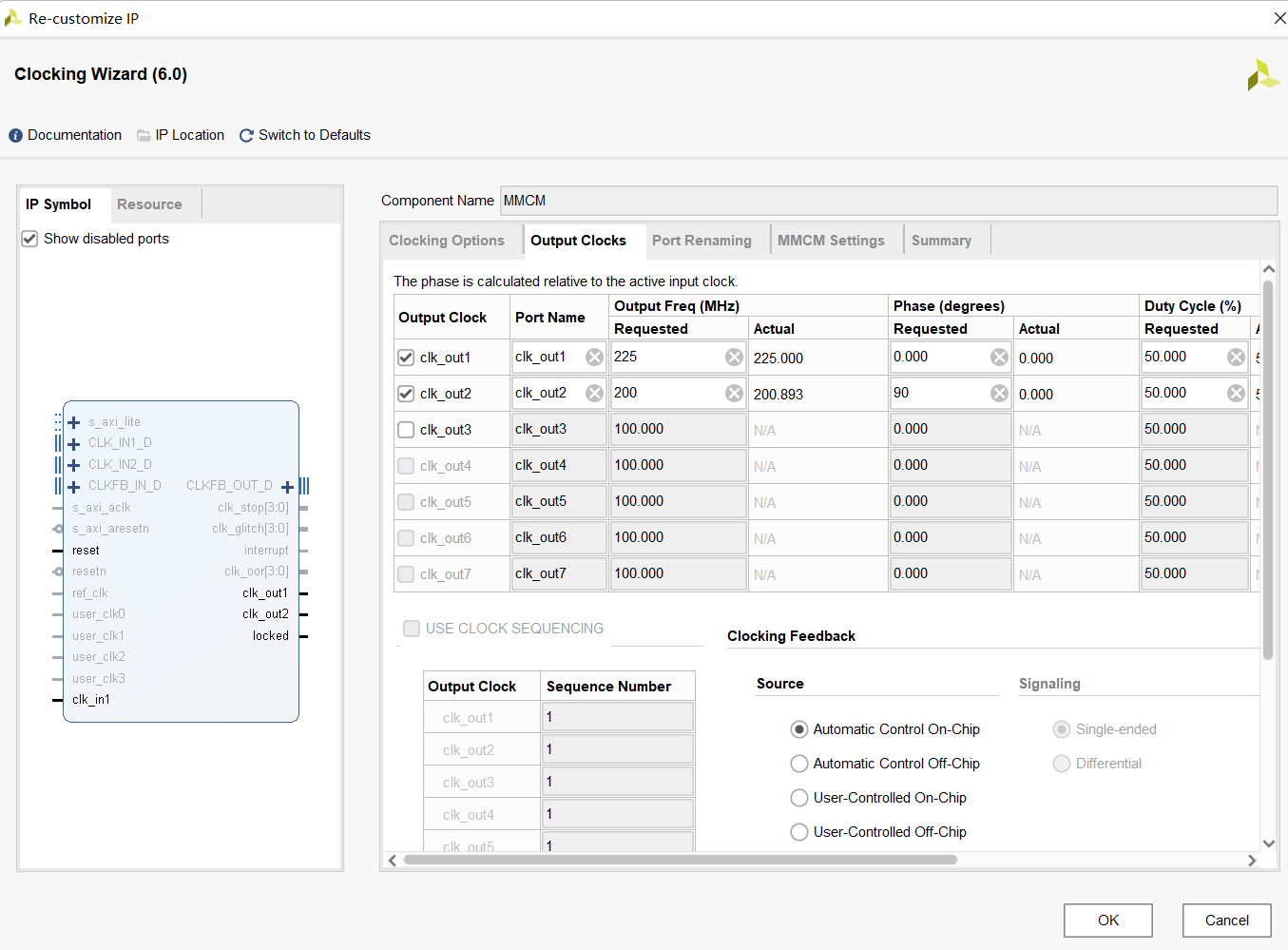Click the Switch to Defaults link
The image size is (1288, 950).
(315, 136)
